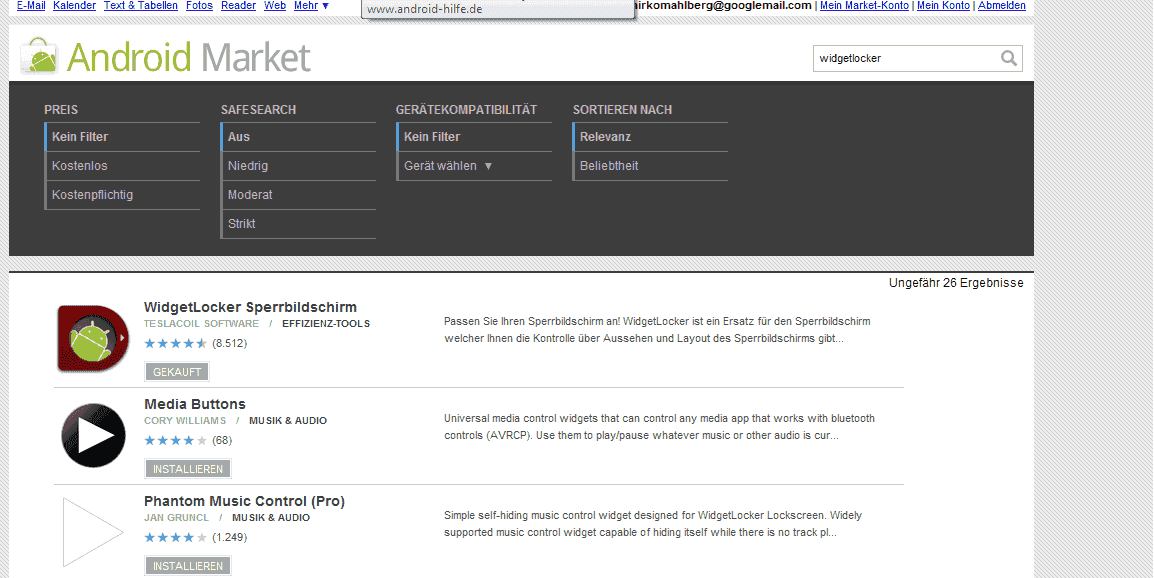1154x578 pixels.
Task: Open developer Cory Williams
Action: coord(185,421)
